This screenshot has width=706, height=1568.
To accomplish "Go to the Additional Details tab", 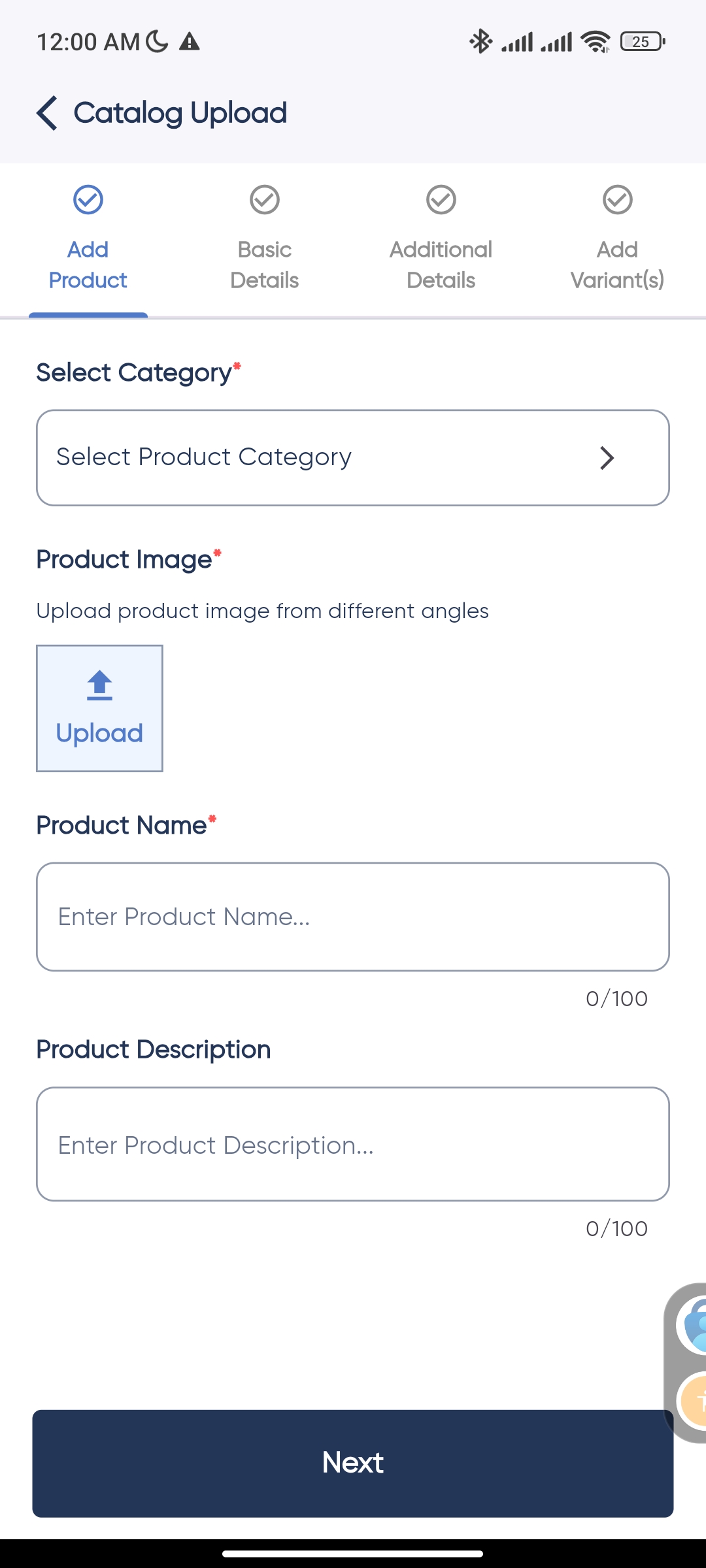I will click(441, 265).
